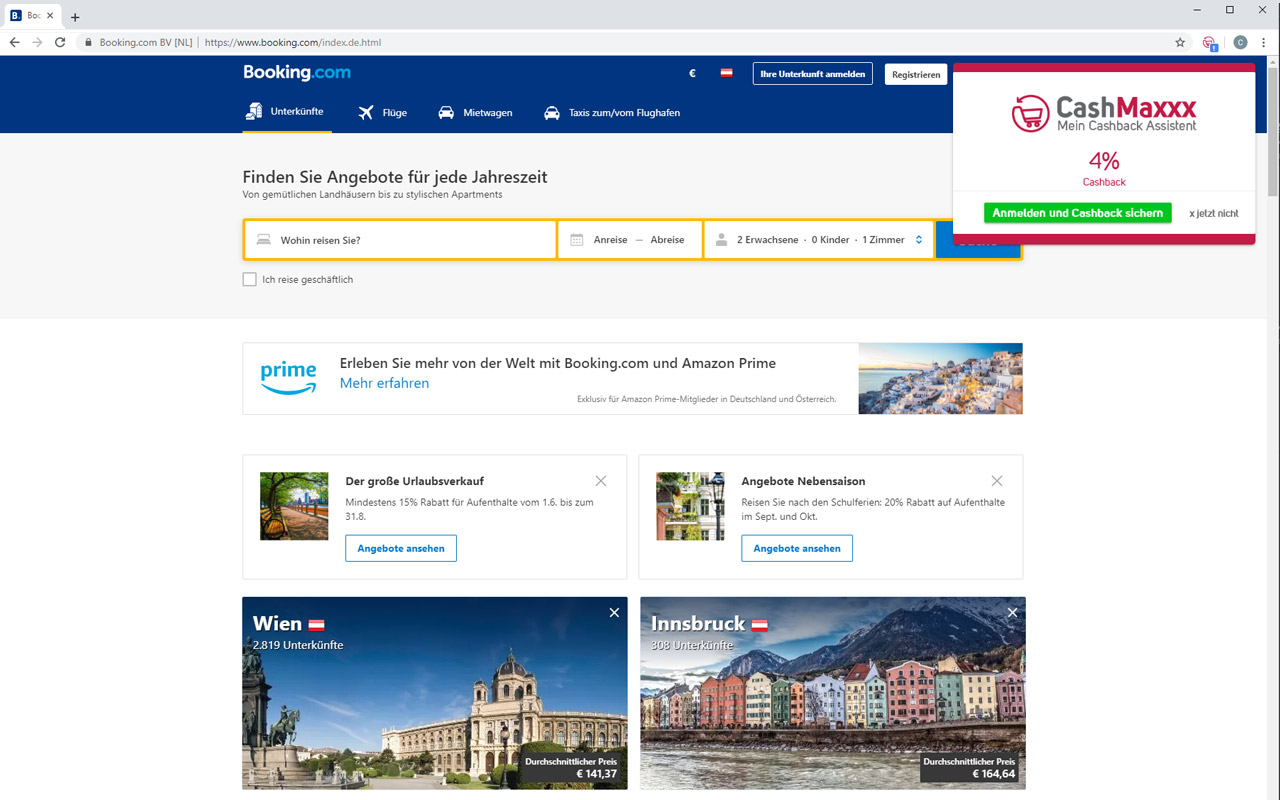Dismiss the Angebote Nebensaison card
The height and width of the screenshot is (800, 1280).
pos(997,481)
